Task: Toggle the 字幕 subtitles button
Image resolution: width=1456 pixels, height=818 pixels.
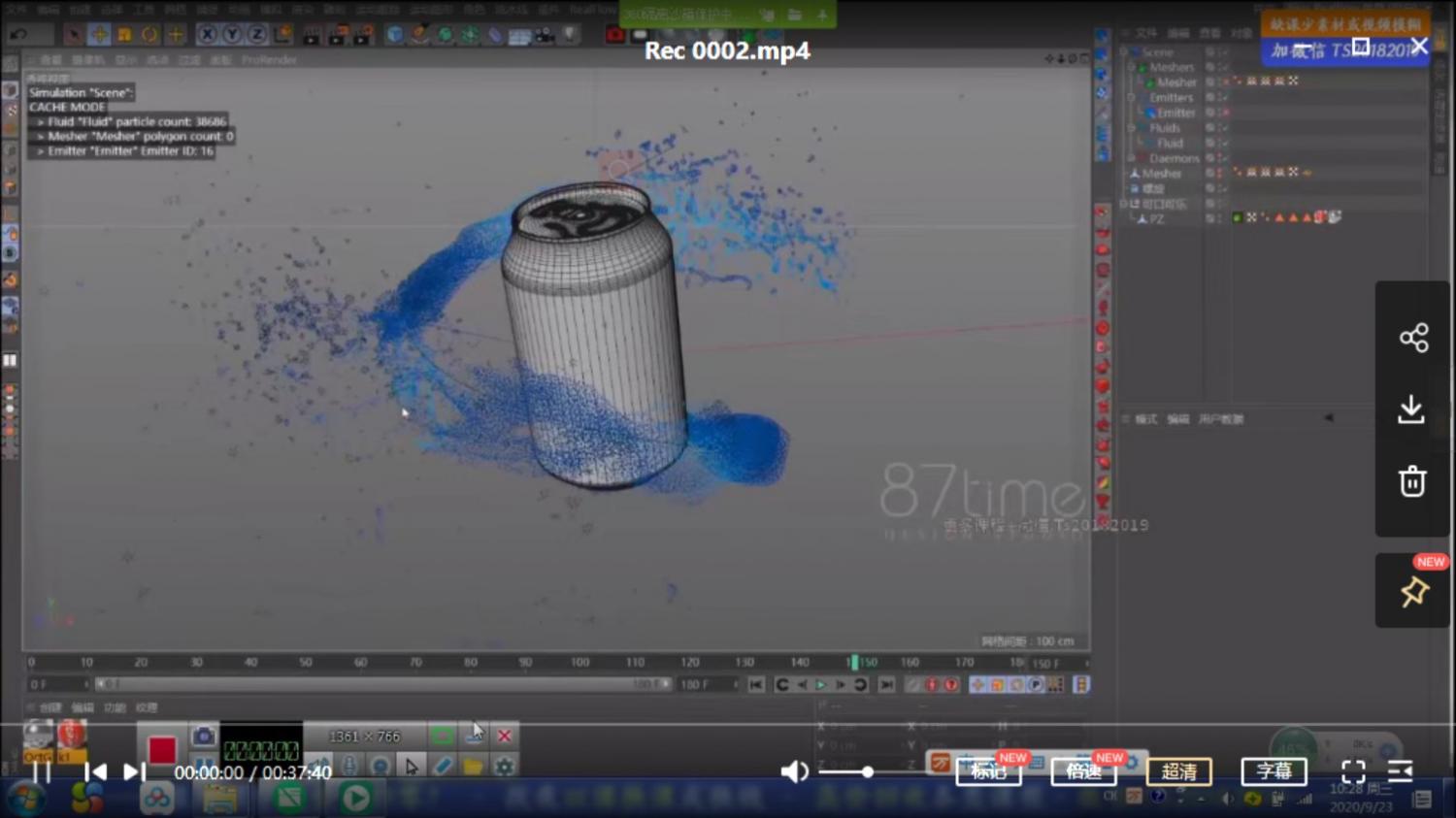Action: 1274,771
